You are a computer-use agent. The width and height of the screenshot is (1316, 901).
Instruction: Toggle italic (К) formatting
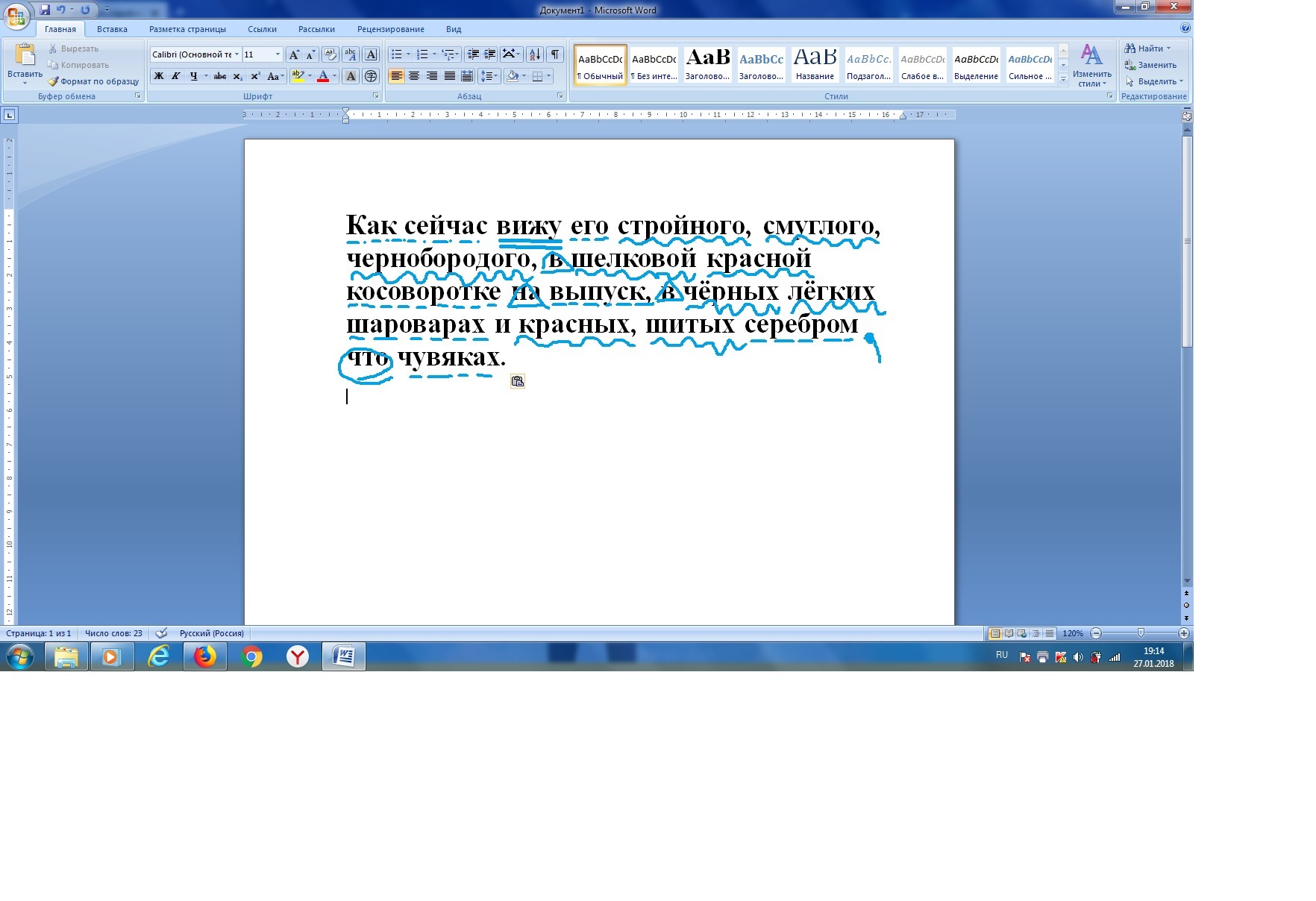[176, 76]
